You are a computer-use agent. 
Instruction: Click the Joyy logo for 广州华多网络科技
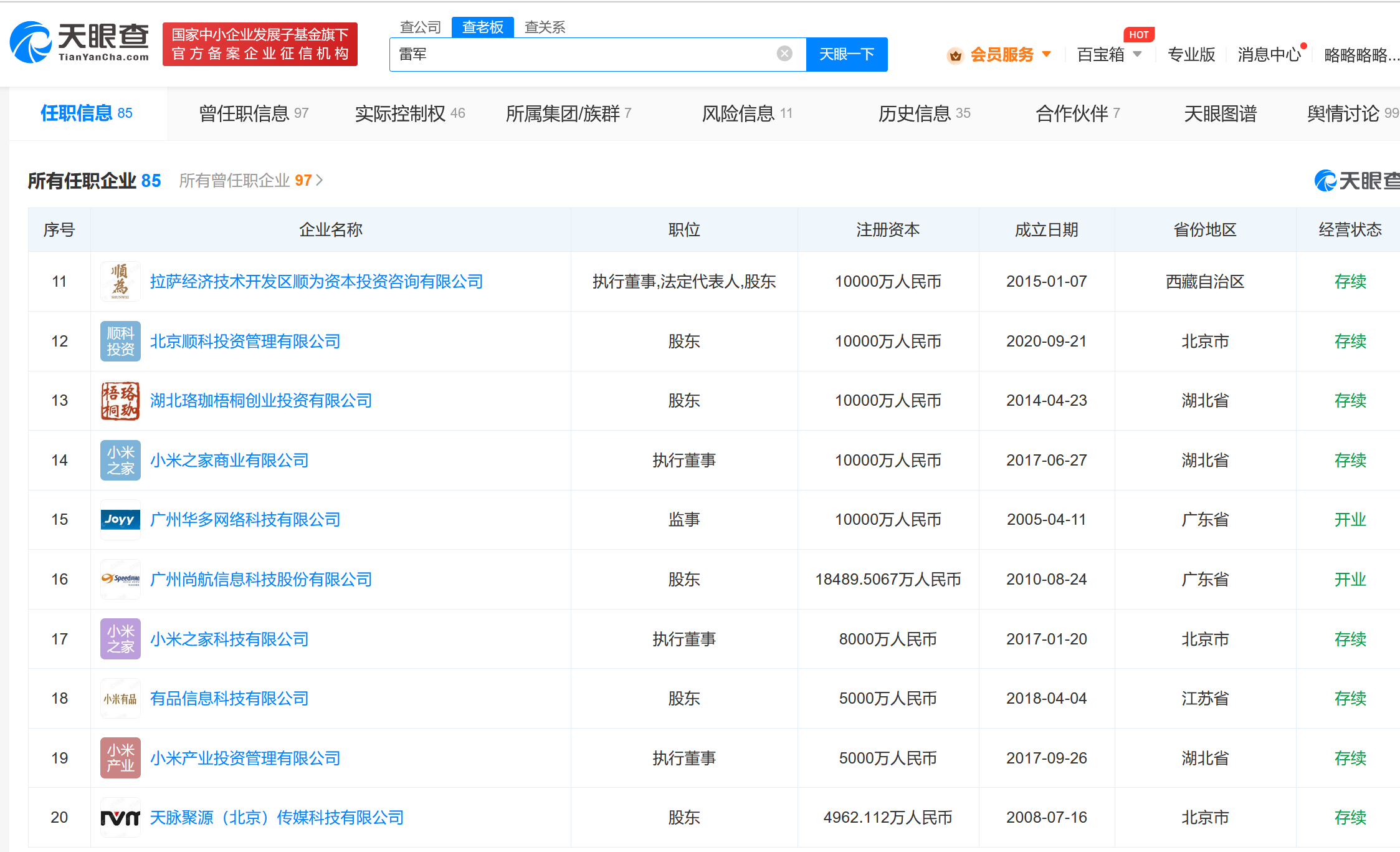[x=120, y=520]
